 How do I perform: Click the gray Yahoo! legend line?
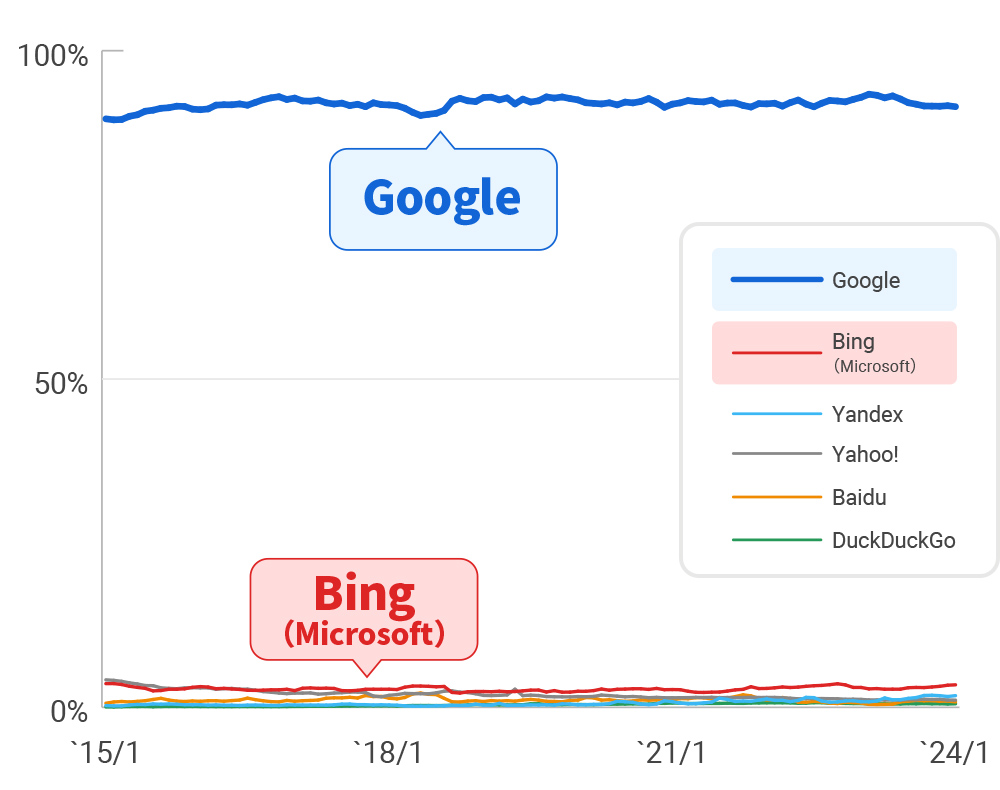click(x=776, y=454)
